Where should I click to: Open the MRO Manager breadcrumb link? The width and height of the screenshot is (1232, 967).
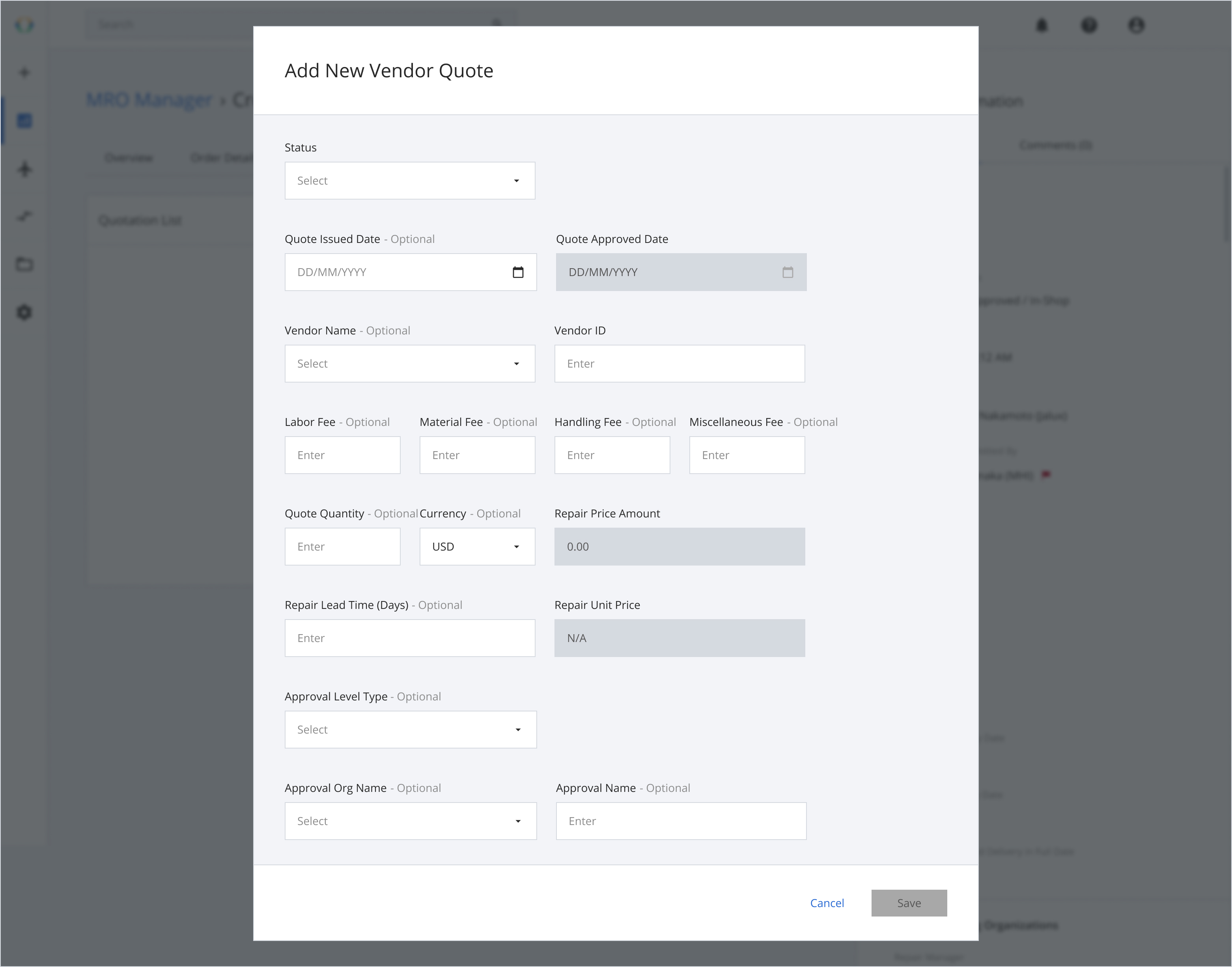(x=148, y=100)
